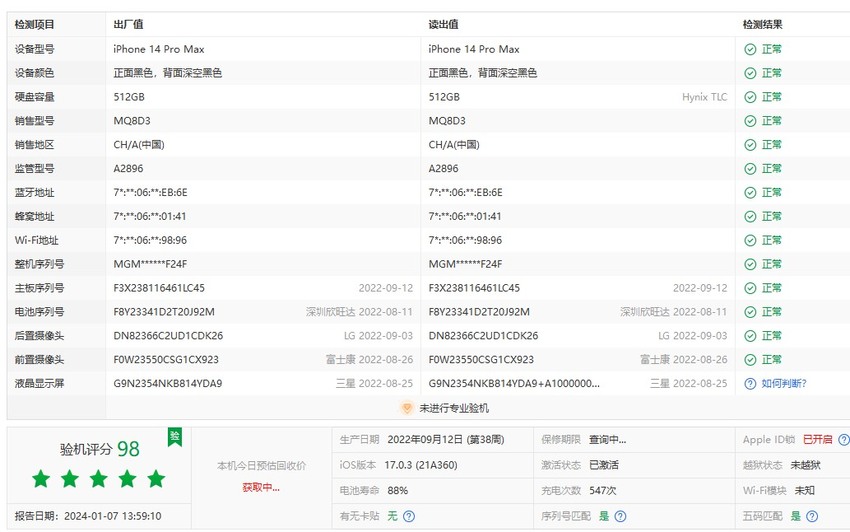The image size is (850, 532).
Task: Click the 如何判断? link in 液晶显示屏 row
Action: [x=783, y=383]
